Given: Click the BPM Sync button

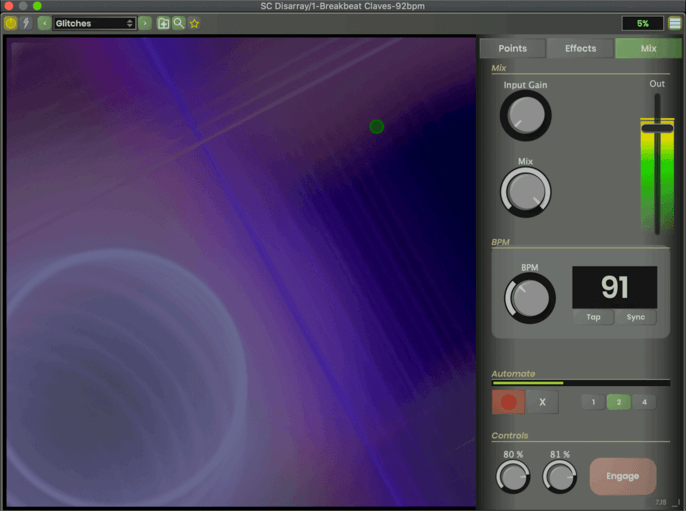Looking at the screenshot, I should [x=636, y=317].
